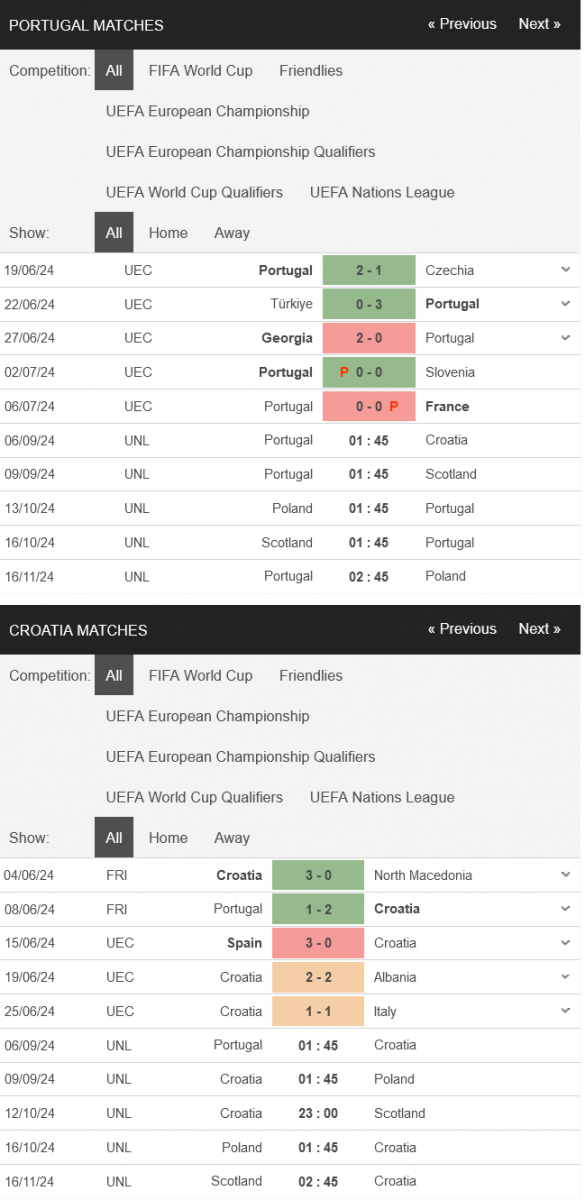The width and height of the screenshot is (585, 1200).
Task: Show only Away matches for Croatia
Action: pos(232,838)
